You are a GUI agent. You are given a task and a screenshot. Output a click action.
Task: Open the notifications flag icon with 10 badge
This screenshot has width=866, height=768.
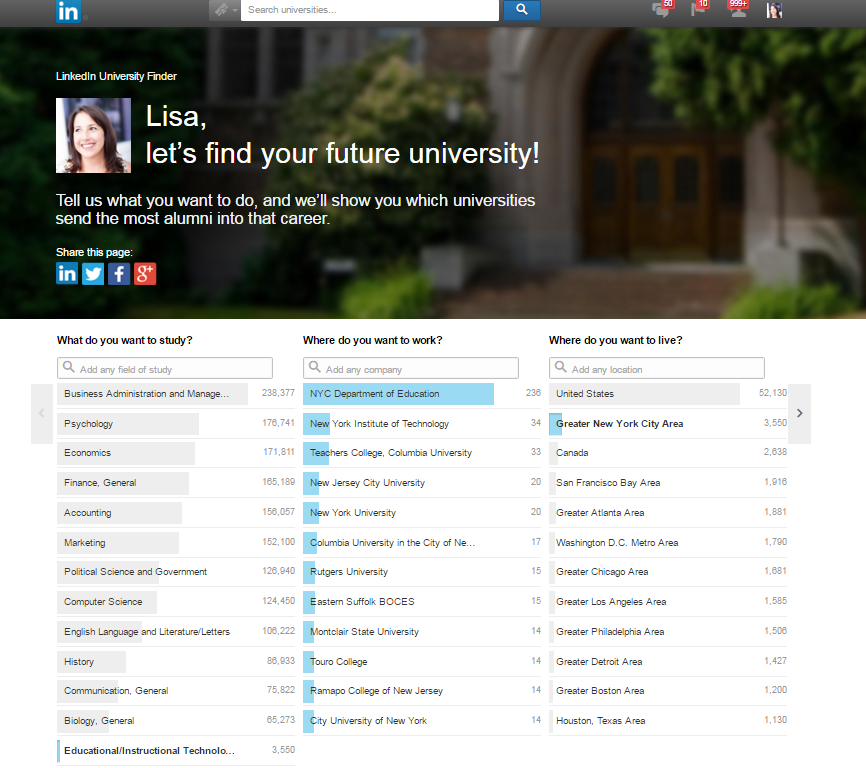coord(699,9)
